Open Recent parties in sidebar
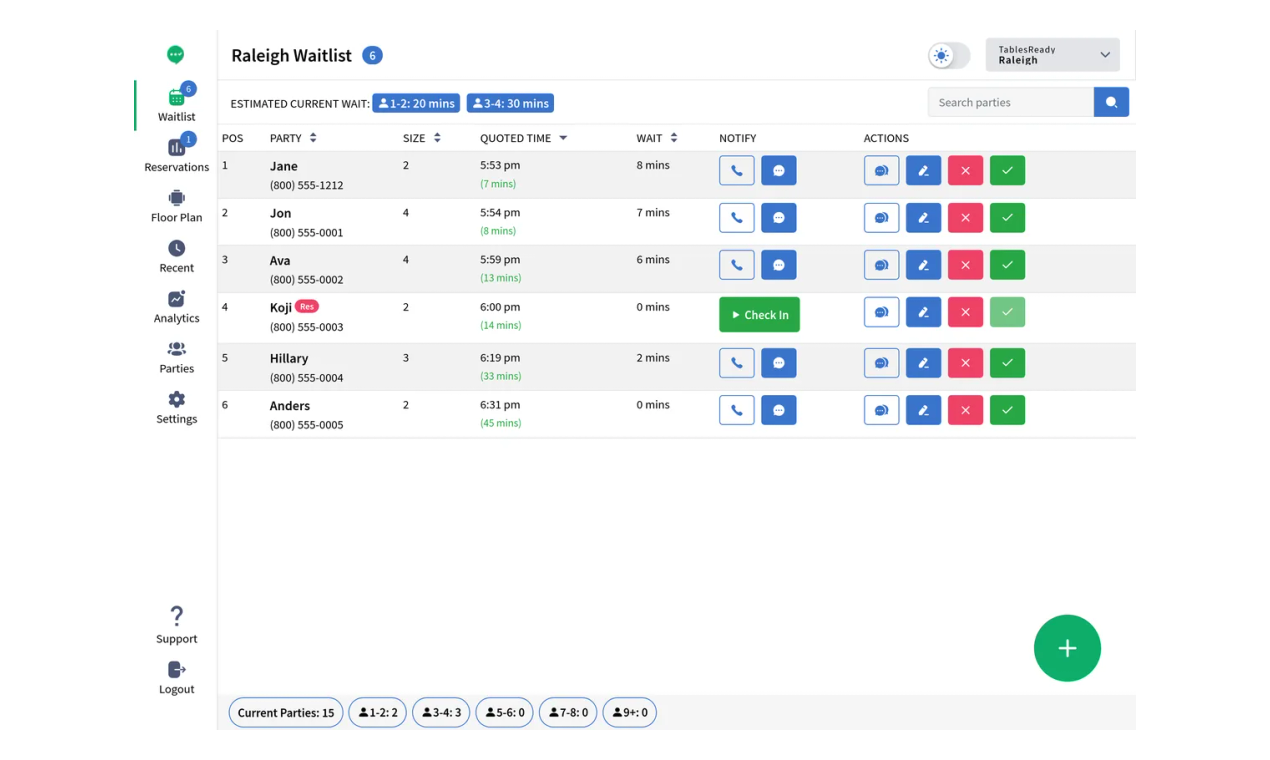The height and width of the screenshot is (760, 1270). point(177,256)
